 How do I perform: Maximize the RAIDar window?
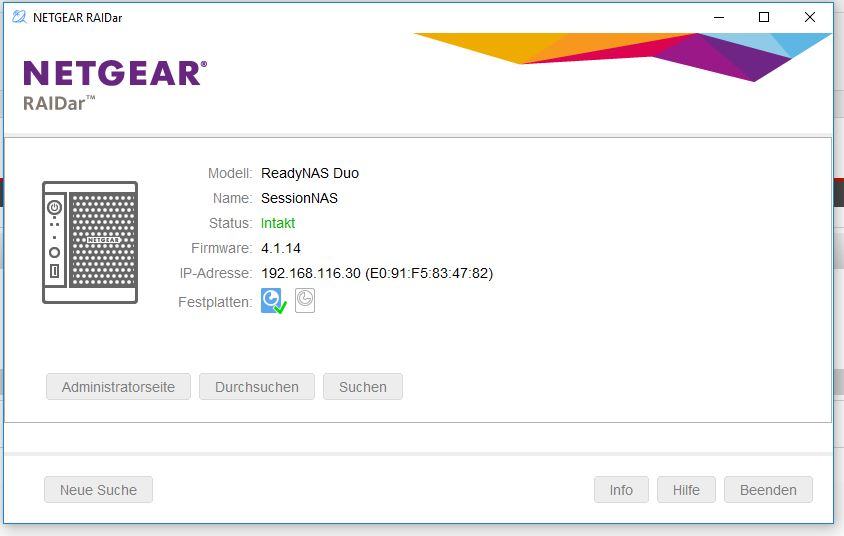[x=764, y=17]
